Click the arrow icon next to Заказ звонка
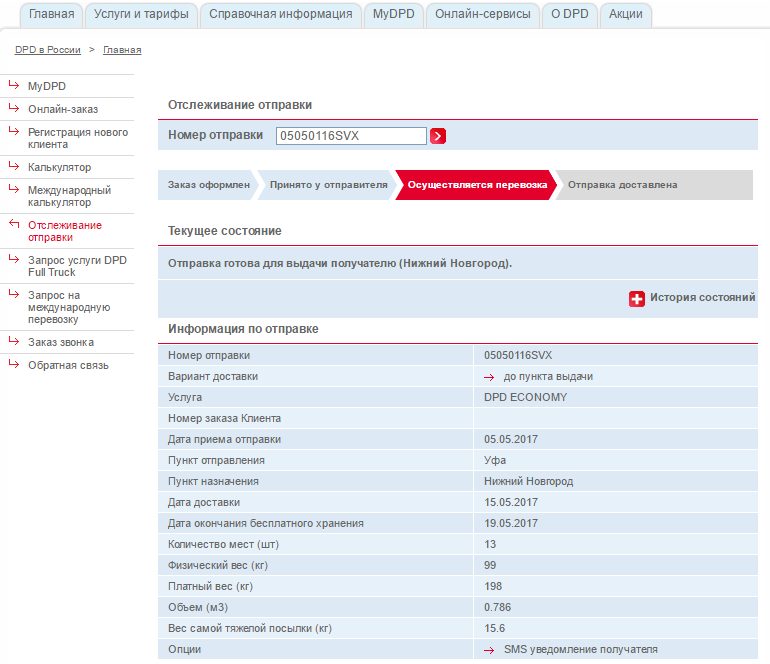Screen dimensions: 770x664 point(14,341)
